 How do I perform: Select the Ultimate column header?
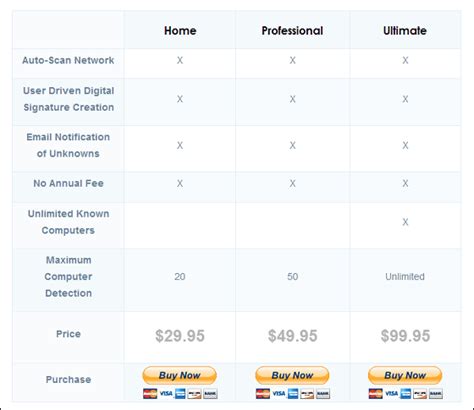(x=405, y=31)
